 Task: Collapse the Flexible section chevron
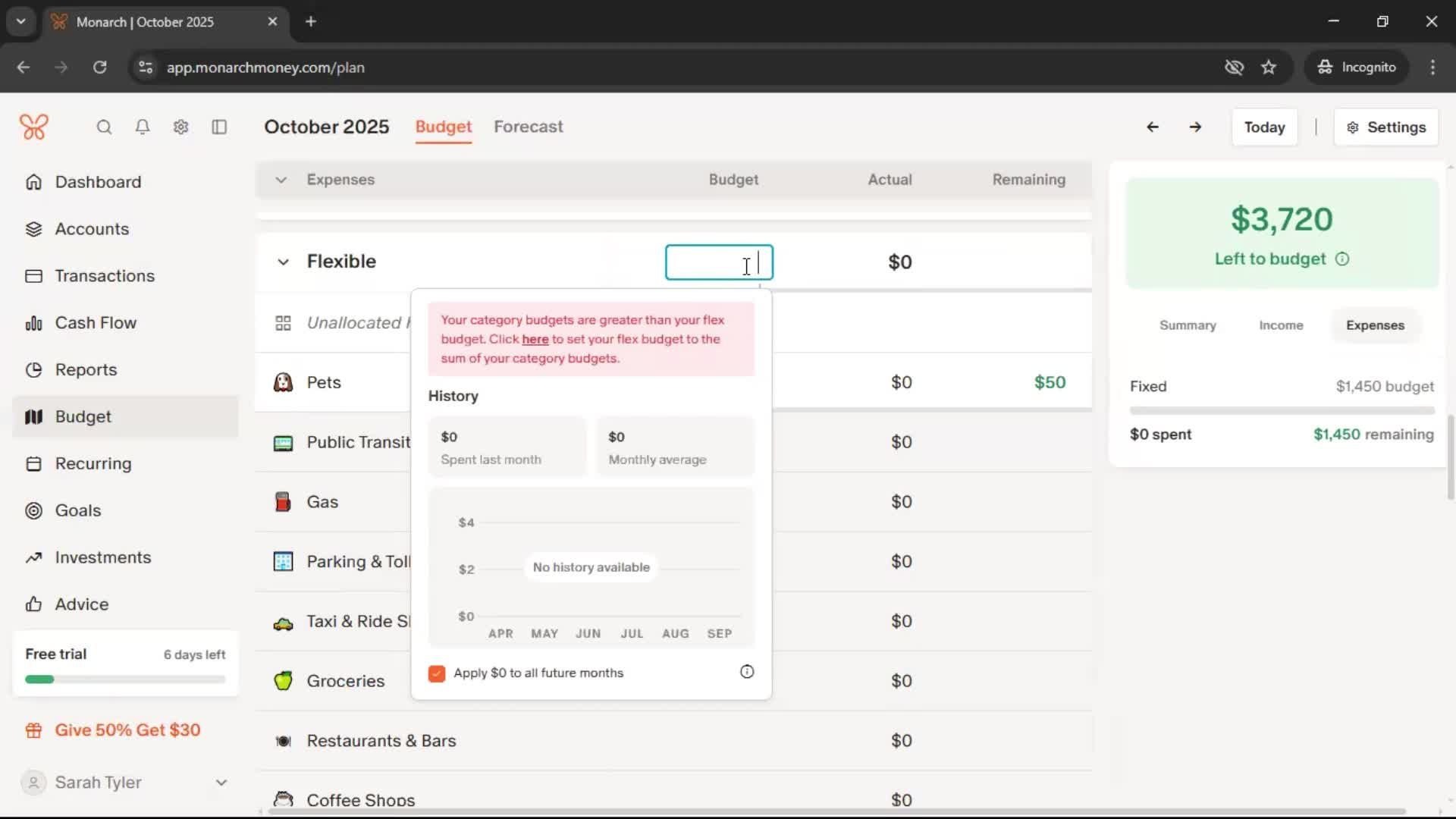[x=283, y=262]
